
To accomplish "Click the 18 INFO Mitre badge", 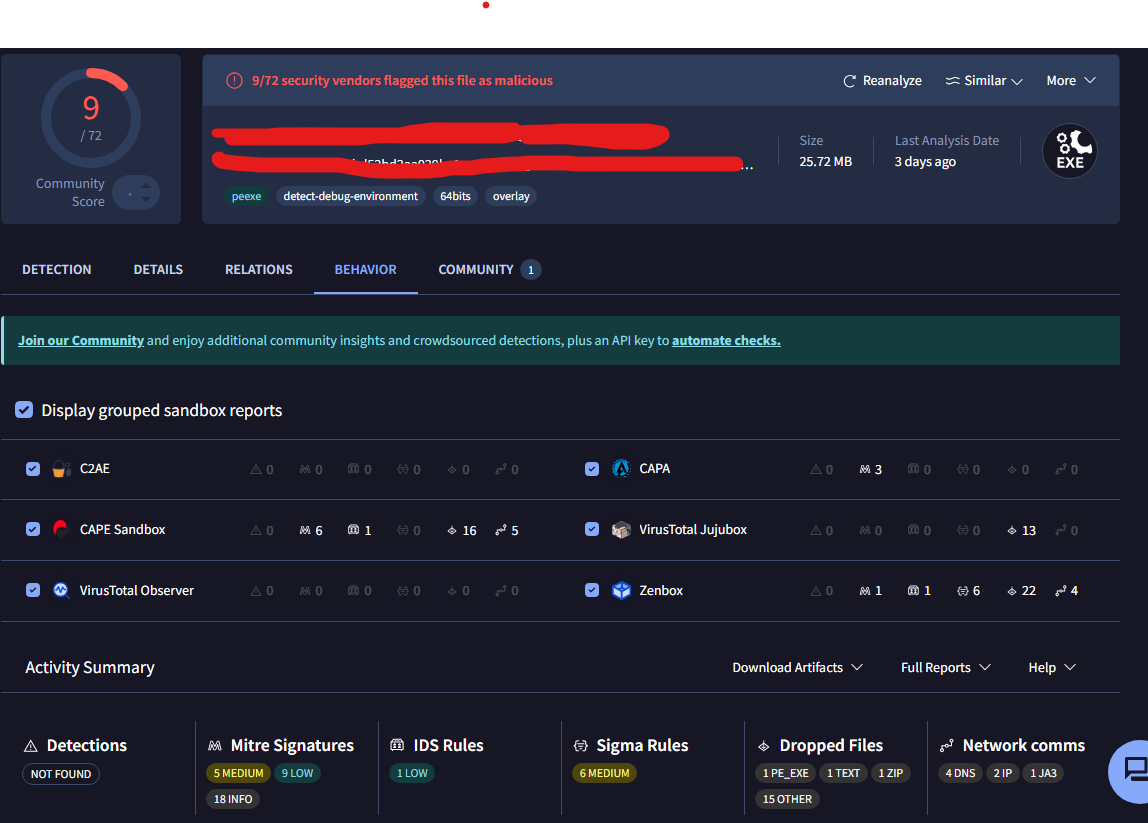I will pyautogui.click(x=233, y=799).
